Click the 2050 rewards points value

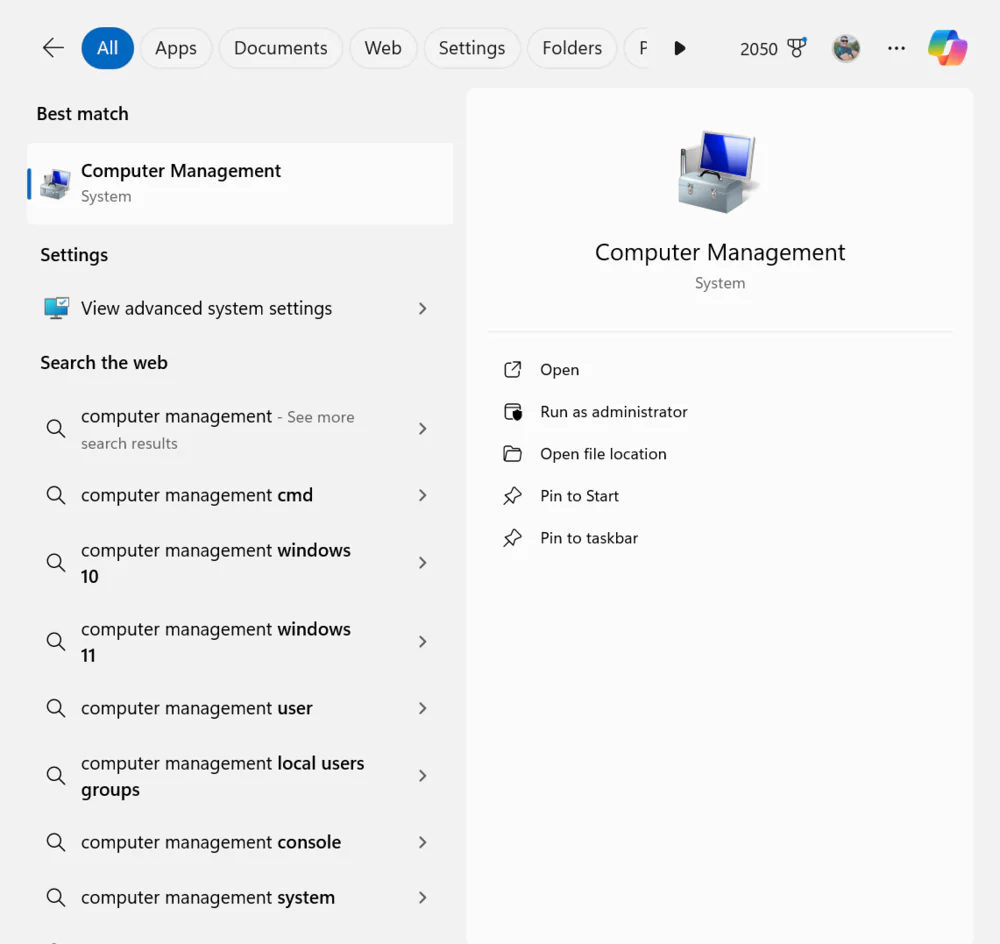(x=758, y=48)
